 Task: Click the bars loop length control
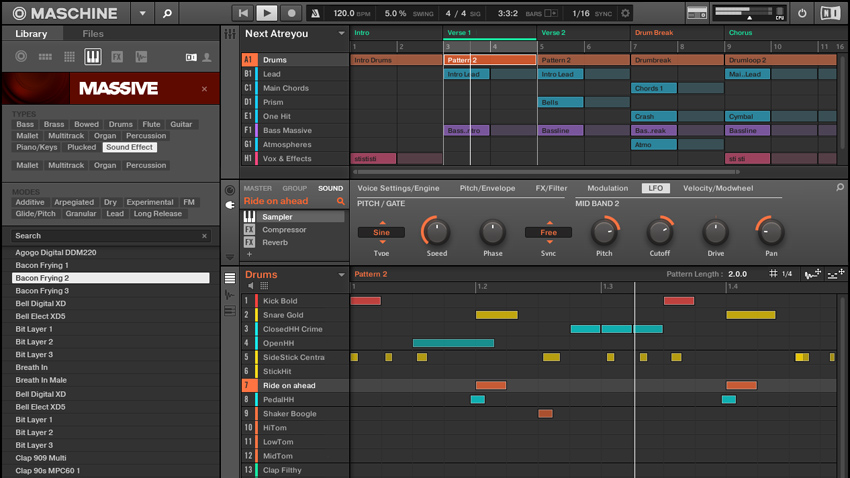tap(550, 13)
